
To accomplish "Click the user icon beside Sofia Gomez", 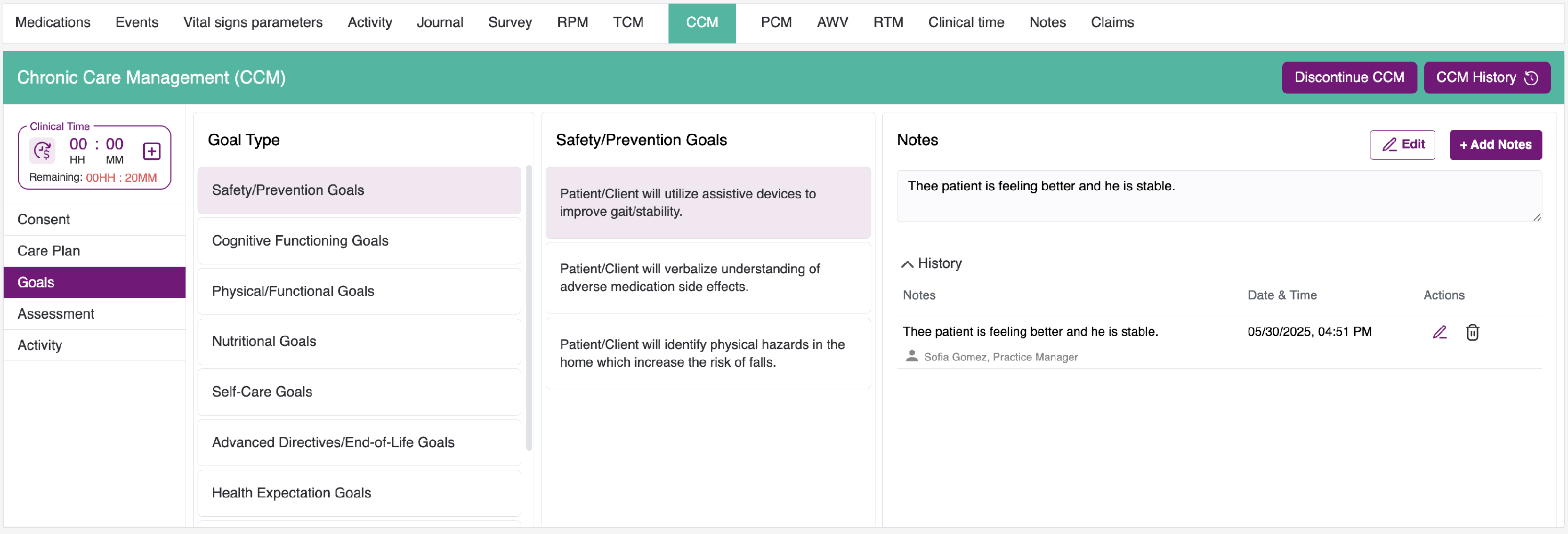I will [x=911, y=356].
